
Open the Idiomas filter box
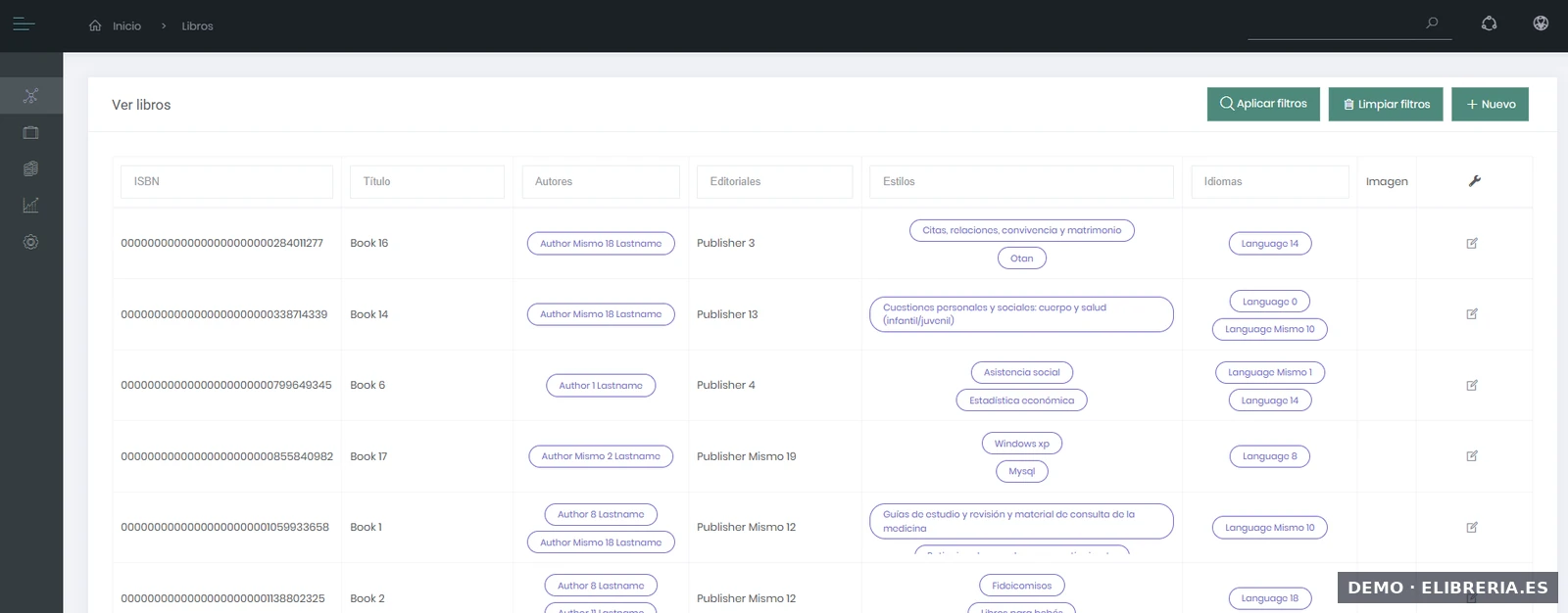tap(1270, 181)
